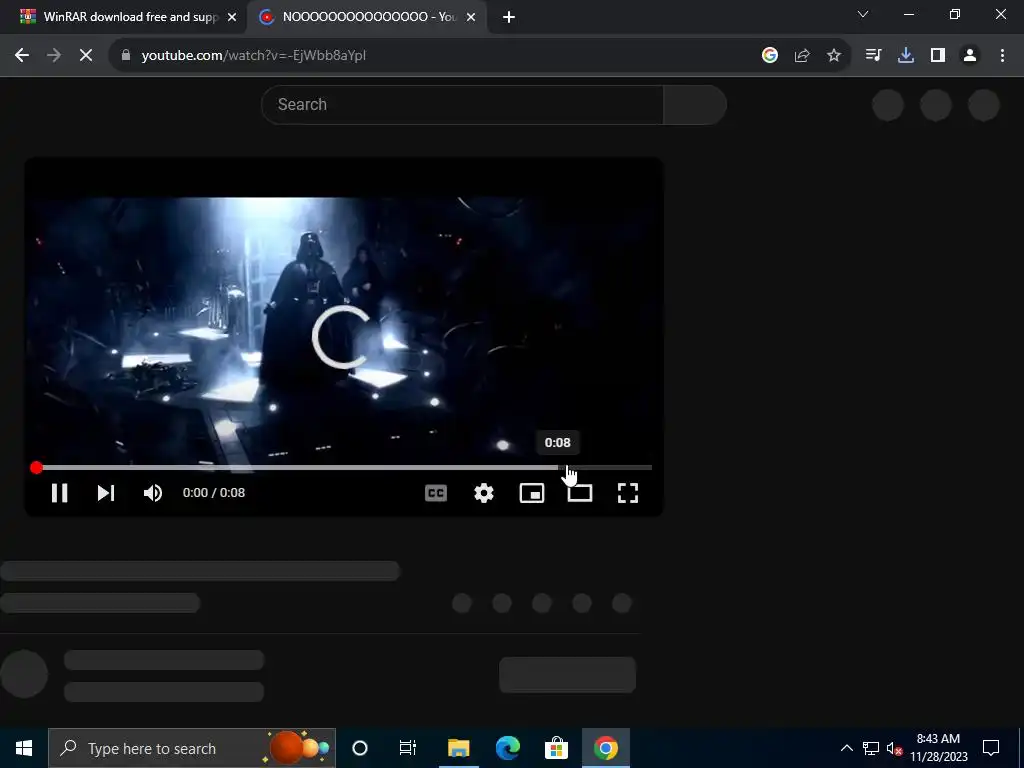Switch to theater mode
The width and height of the screenshot is (1024, 768).
(x=580, y=493)
